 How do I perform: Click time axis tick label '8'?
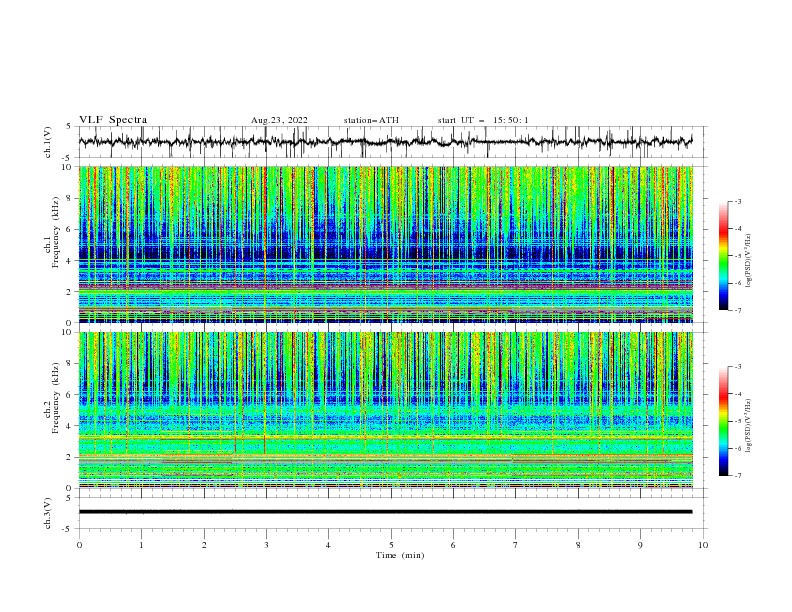click(578, 545)
